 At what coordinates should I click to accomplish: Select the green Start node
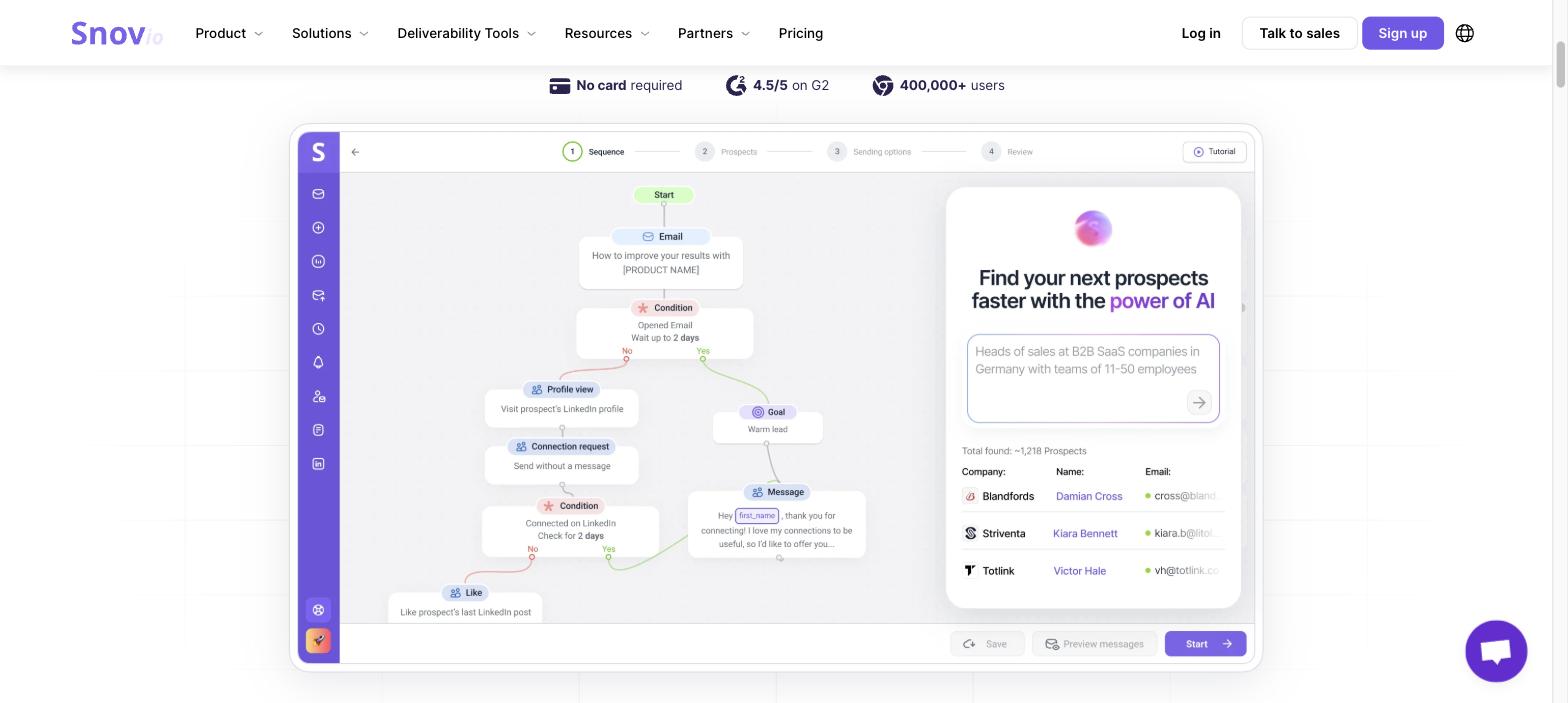[664, 195]
